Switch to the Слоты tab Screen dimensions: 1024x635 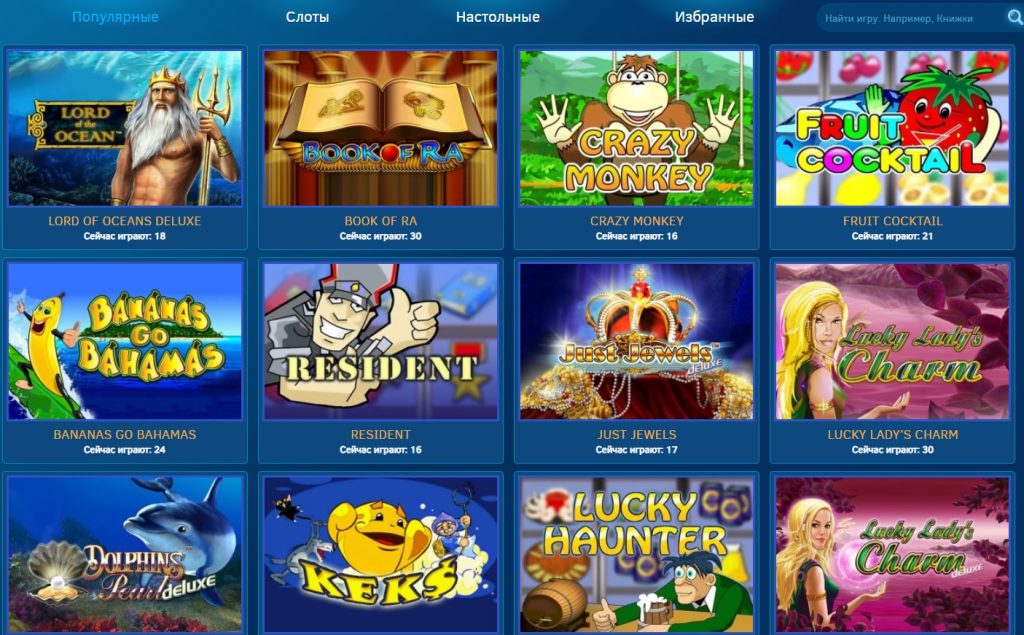pos(307,17)
